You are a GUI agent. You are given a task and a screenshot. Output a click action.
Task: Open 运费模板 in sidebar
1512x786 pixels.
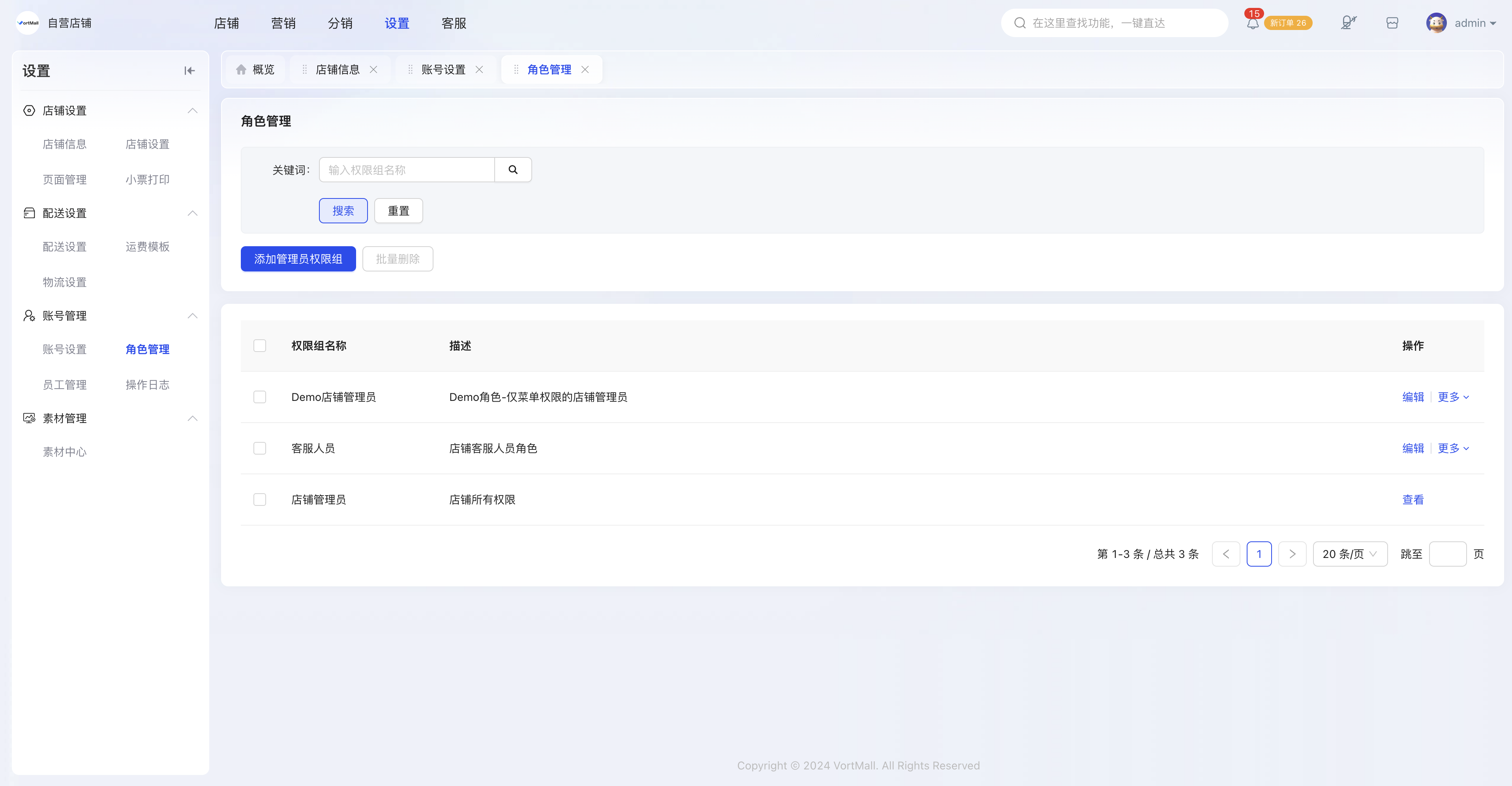pos(147,247)
